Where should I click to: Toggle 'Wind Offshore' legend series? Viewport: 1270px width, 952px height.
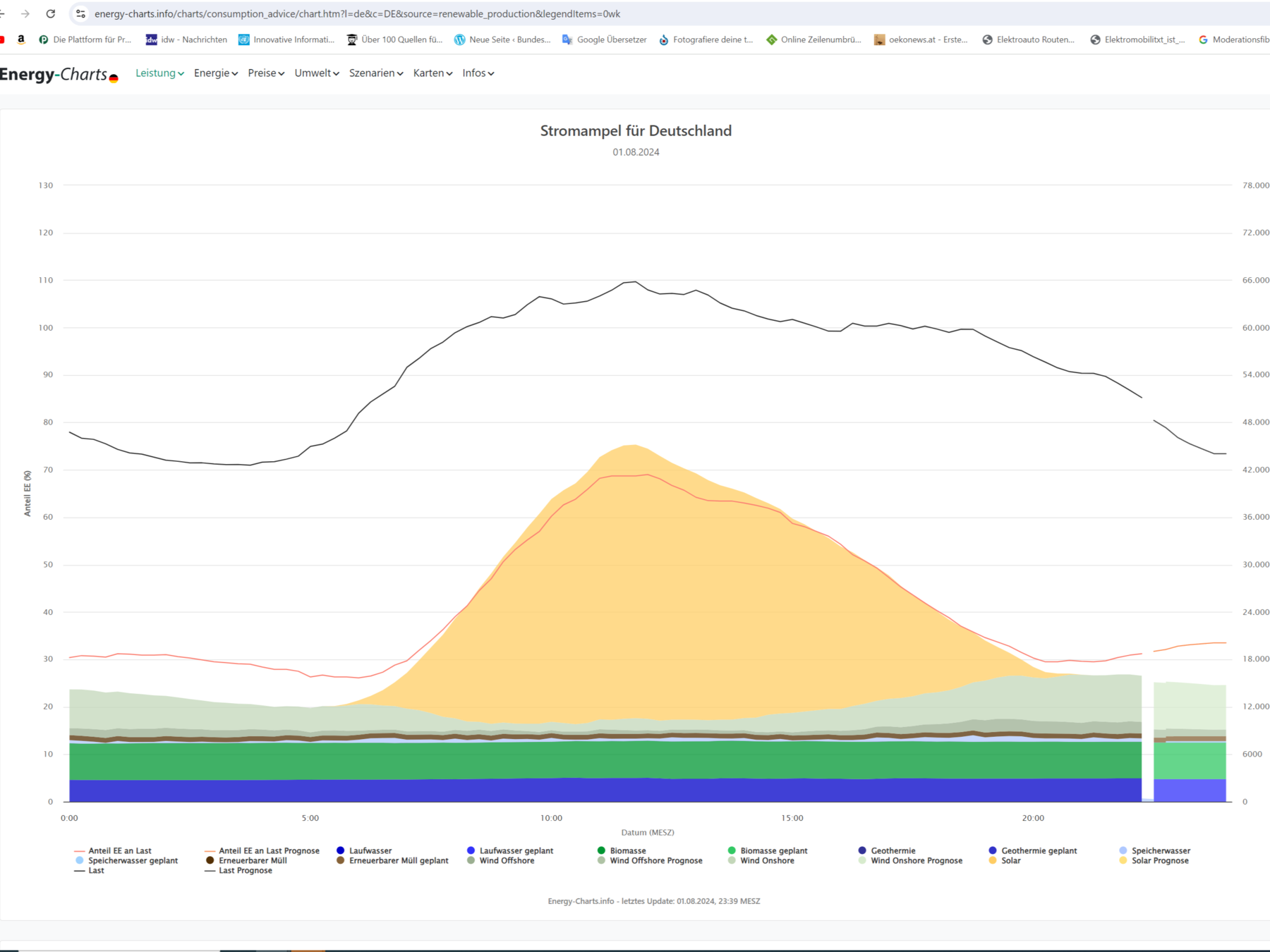pyautogui.click(x=501, y=861)
